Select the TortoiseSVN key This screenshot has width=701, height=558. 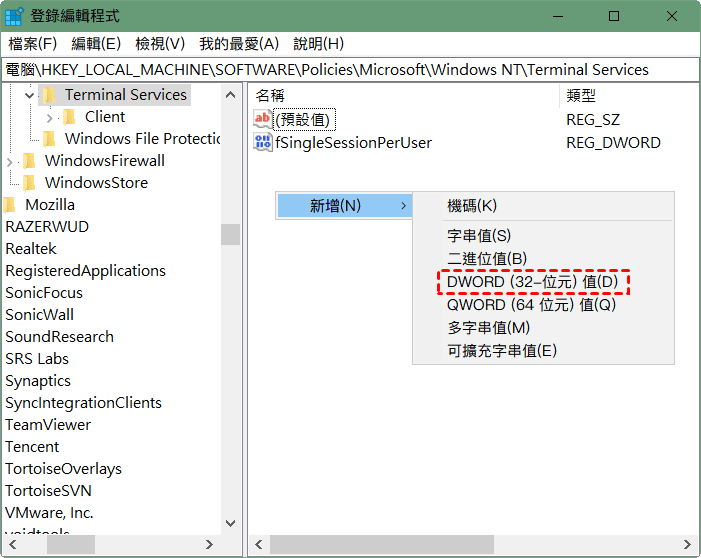[48, 491]
